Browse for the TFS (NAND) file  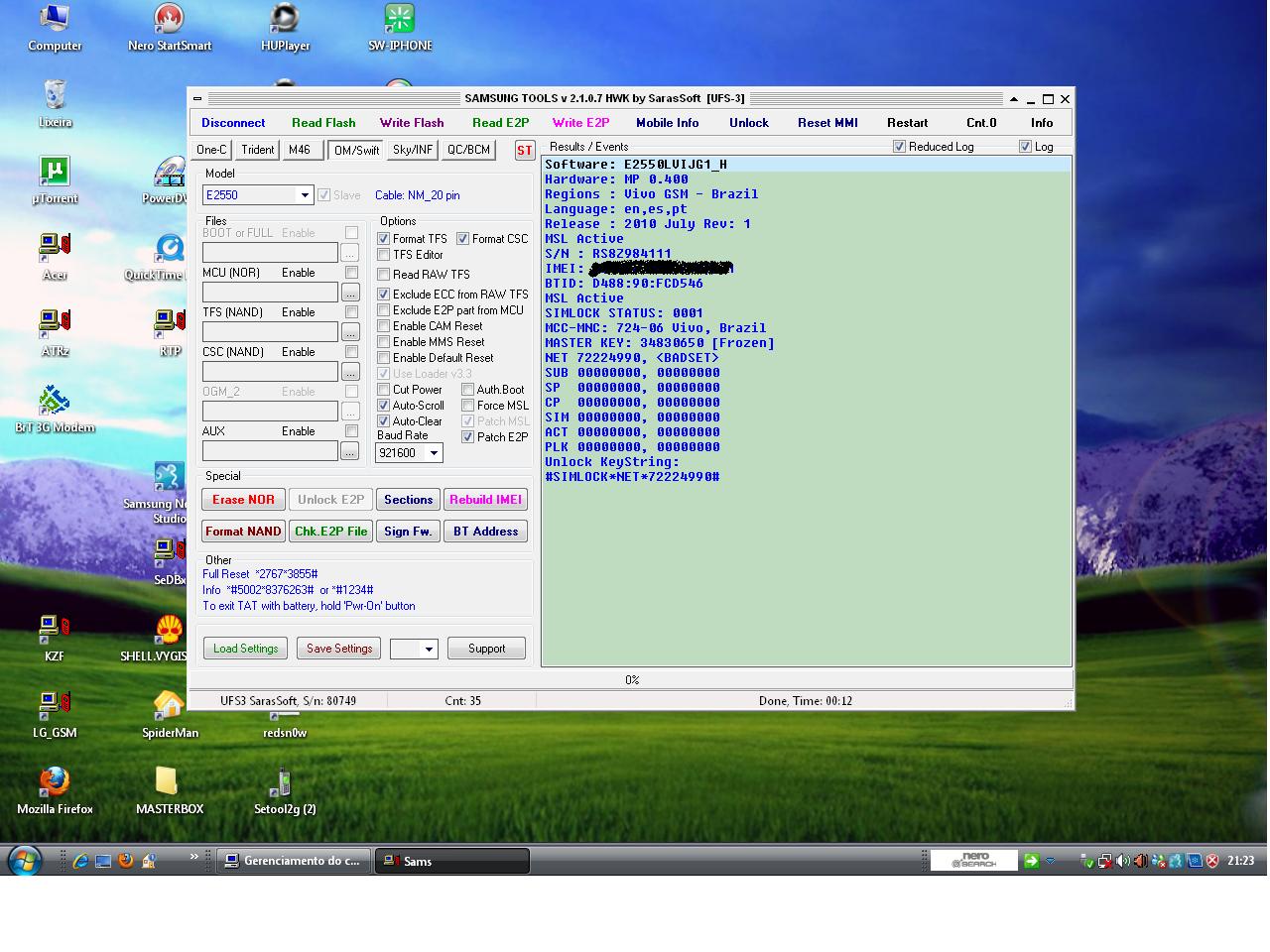click(349, 332)
